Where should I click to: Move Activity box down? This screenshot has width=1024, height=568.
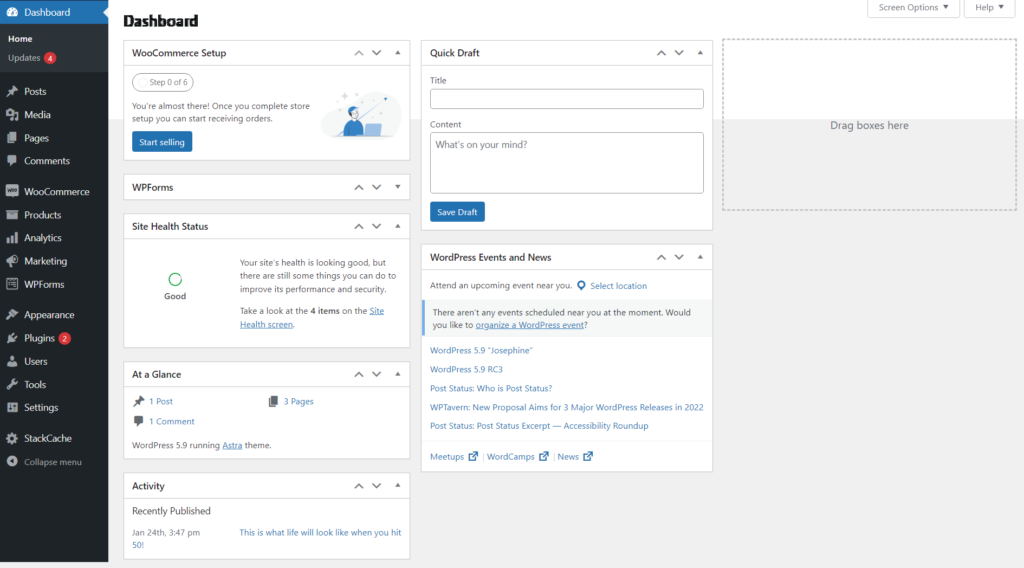click(x=377, y=486)
